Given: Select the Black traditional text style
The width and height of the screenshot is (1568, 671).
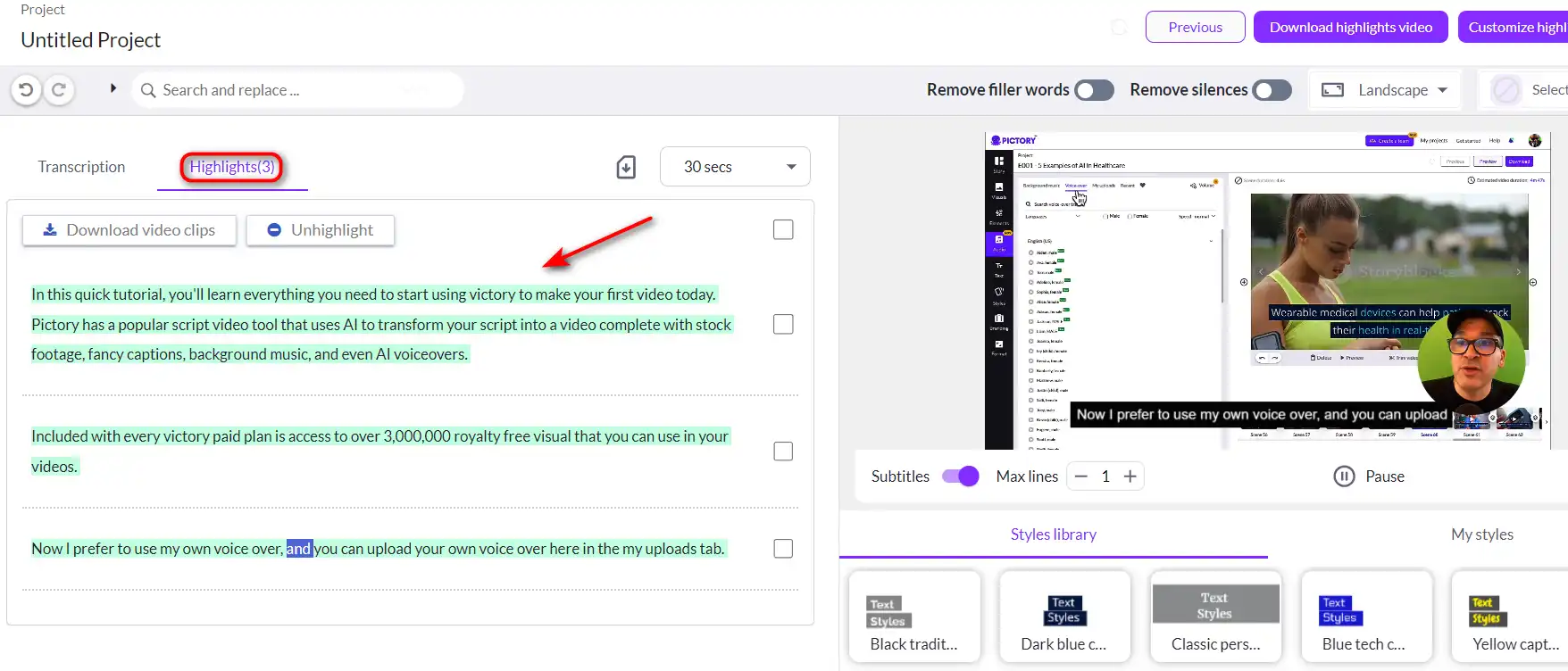Looking at the screenshot, I should pos(914,617).
